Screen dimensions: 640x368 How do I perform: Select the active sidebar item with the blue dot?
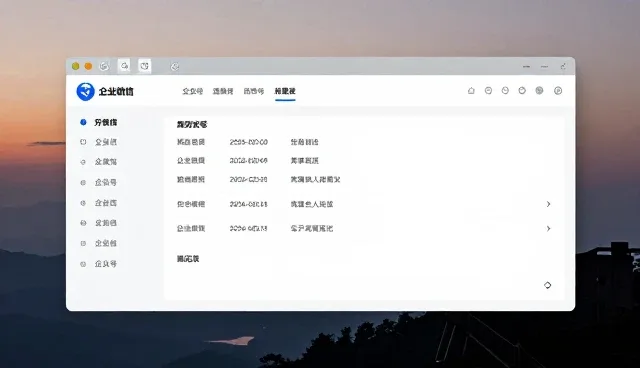(99, 122)
